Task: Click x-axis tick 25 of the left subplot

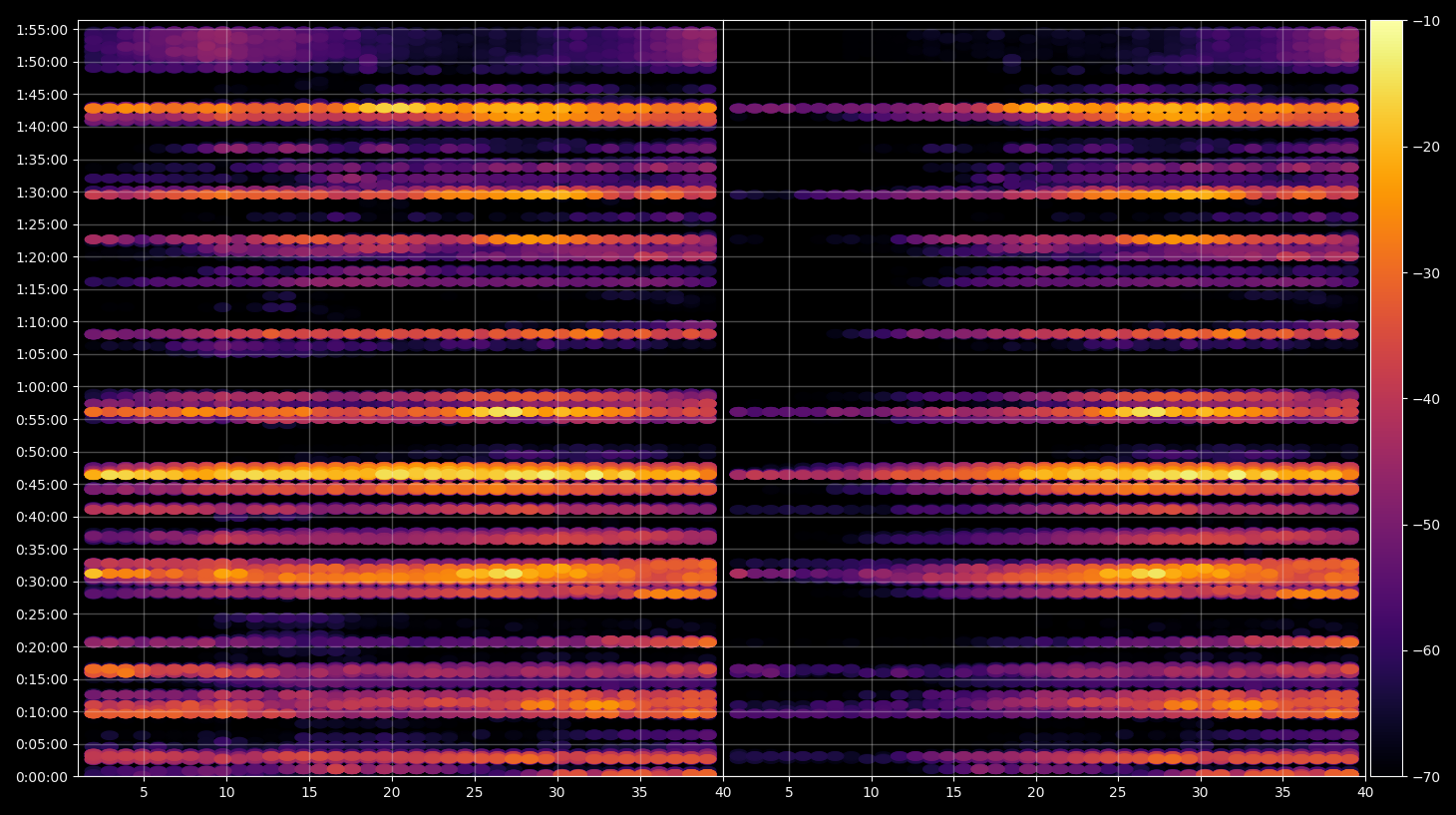Action: pyautogui.click(x=474, y=793)
